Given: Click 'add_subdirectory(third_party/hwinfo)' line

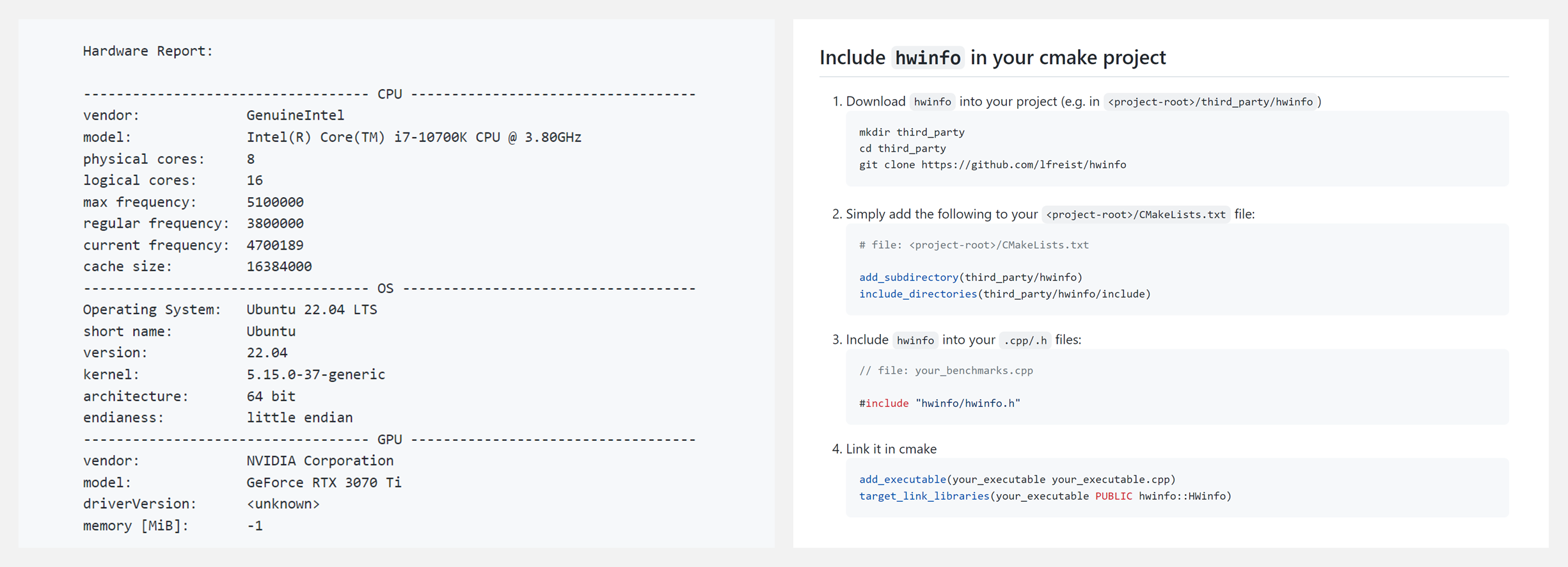Looking at the screenshot, I should pos(970,277).
